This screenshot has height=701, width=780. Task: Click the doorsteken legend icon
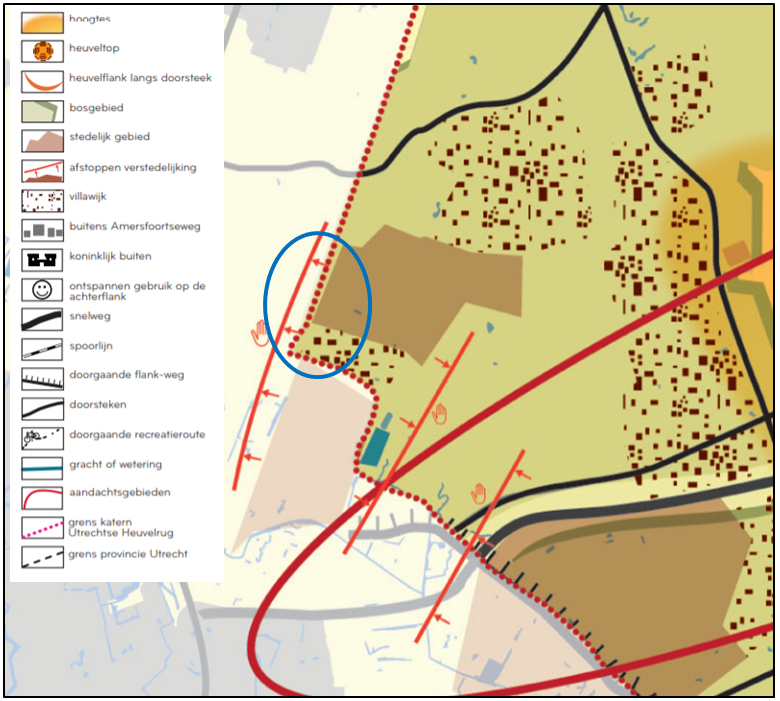pyautogui.click(x=42, y=408)
